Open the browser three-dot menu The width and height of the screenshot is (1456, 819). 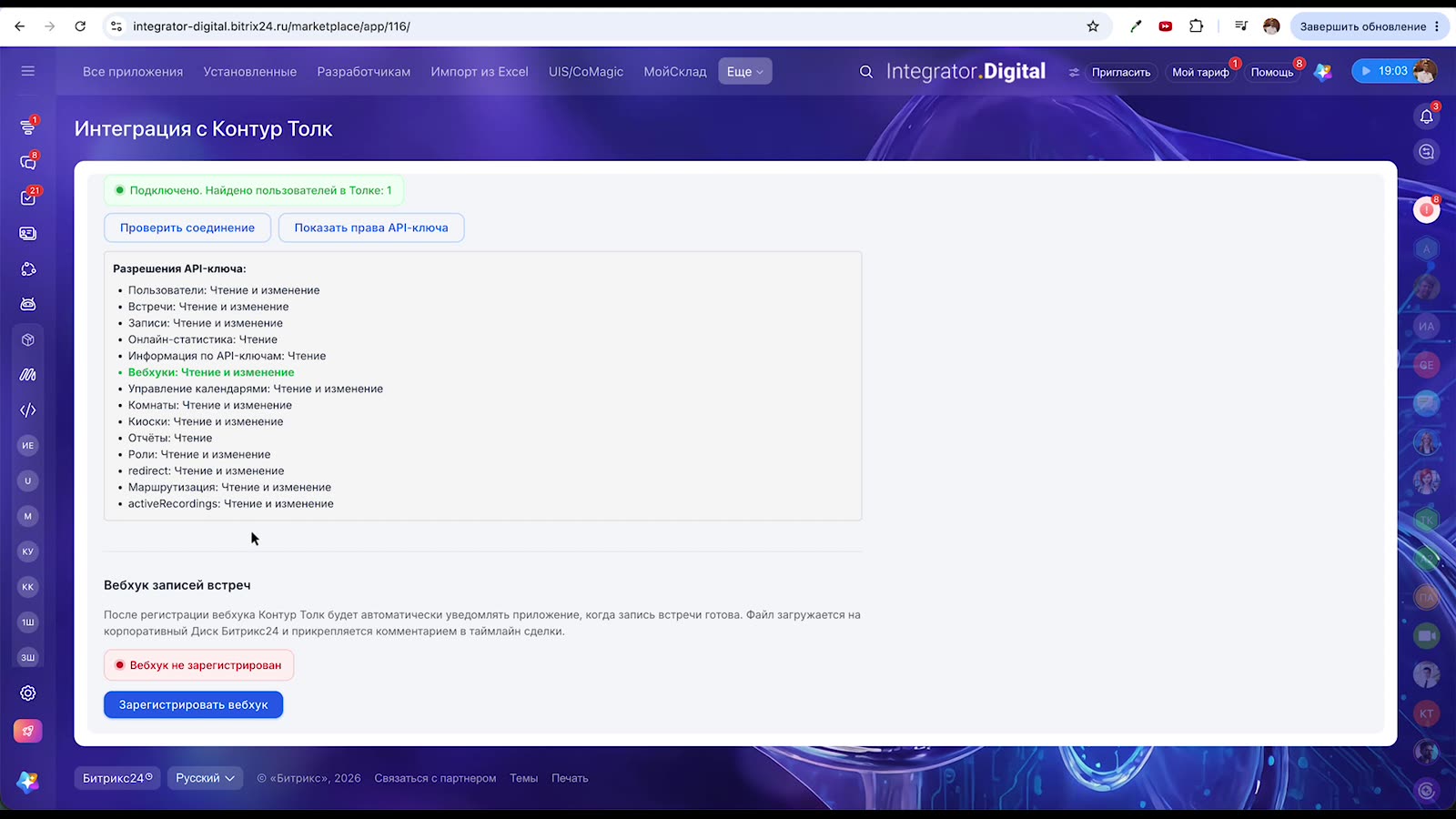1437,26
